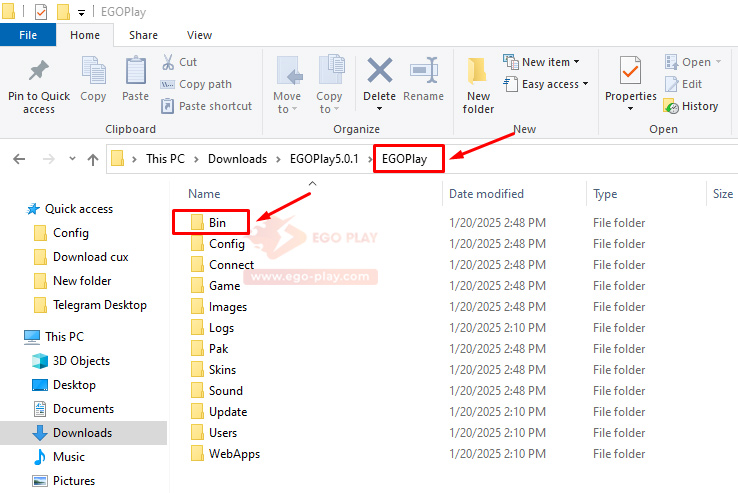Select This PC in navigation pane
738x493 pixels.
pyautogui.click(x=54, y=337)
